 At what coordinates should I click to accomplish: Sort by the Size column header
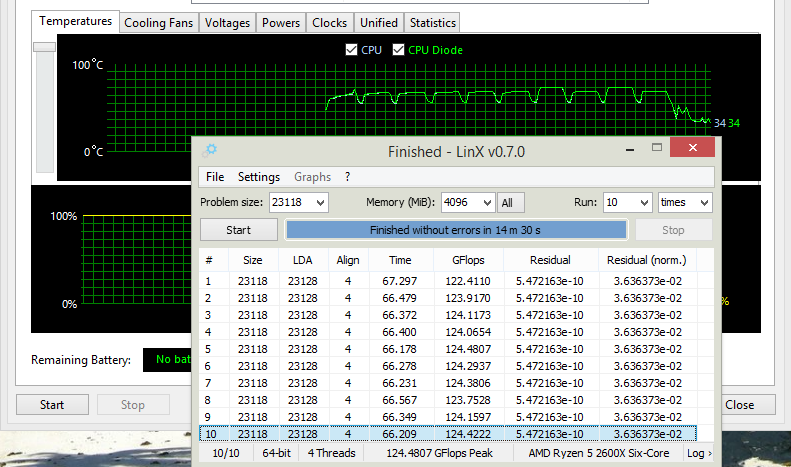click(x=253, y=260)
